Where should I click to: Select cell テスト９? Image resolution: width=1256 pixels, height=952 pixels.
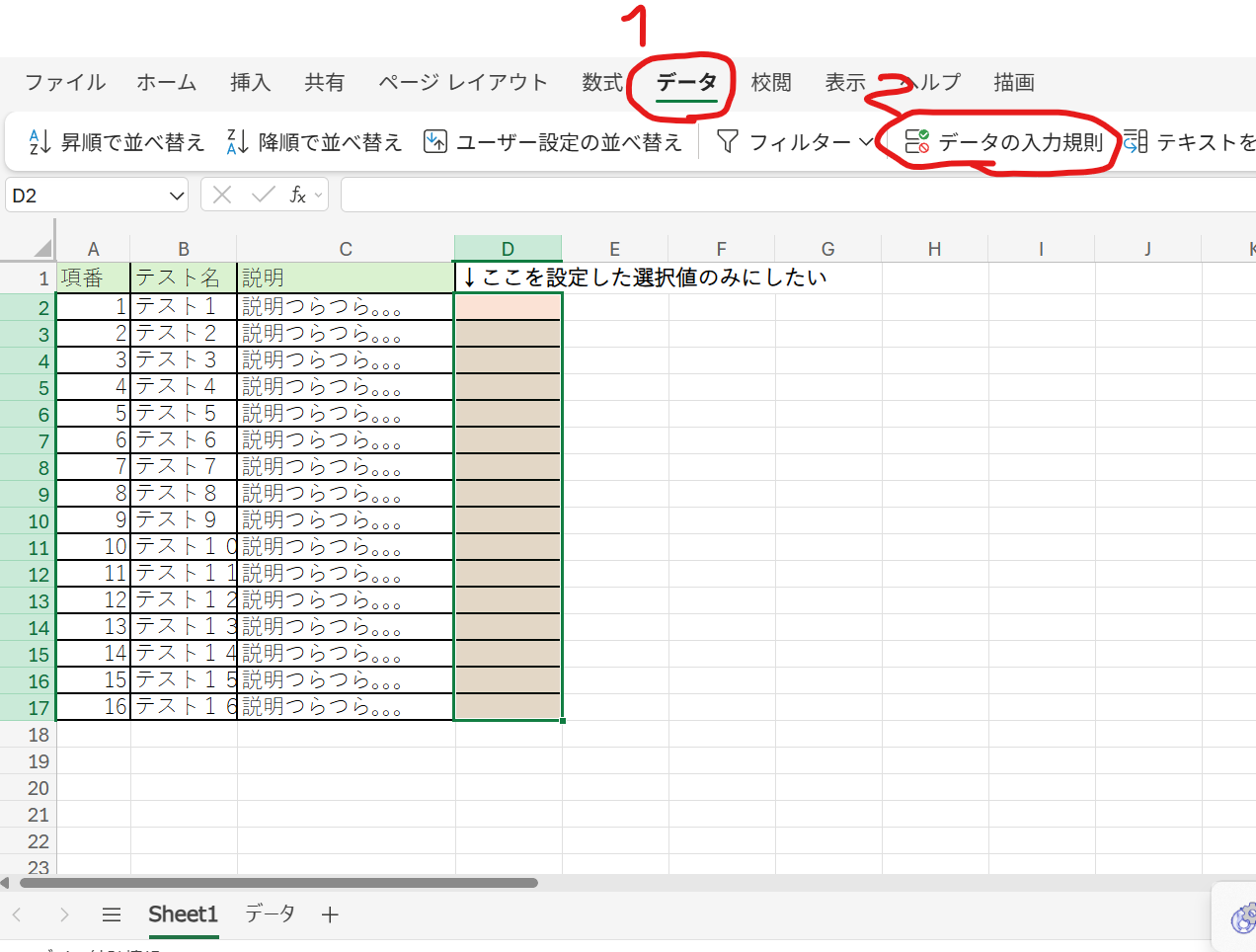pyautogui.click(x=184, y=520)
